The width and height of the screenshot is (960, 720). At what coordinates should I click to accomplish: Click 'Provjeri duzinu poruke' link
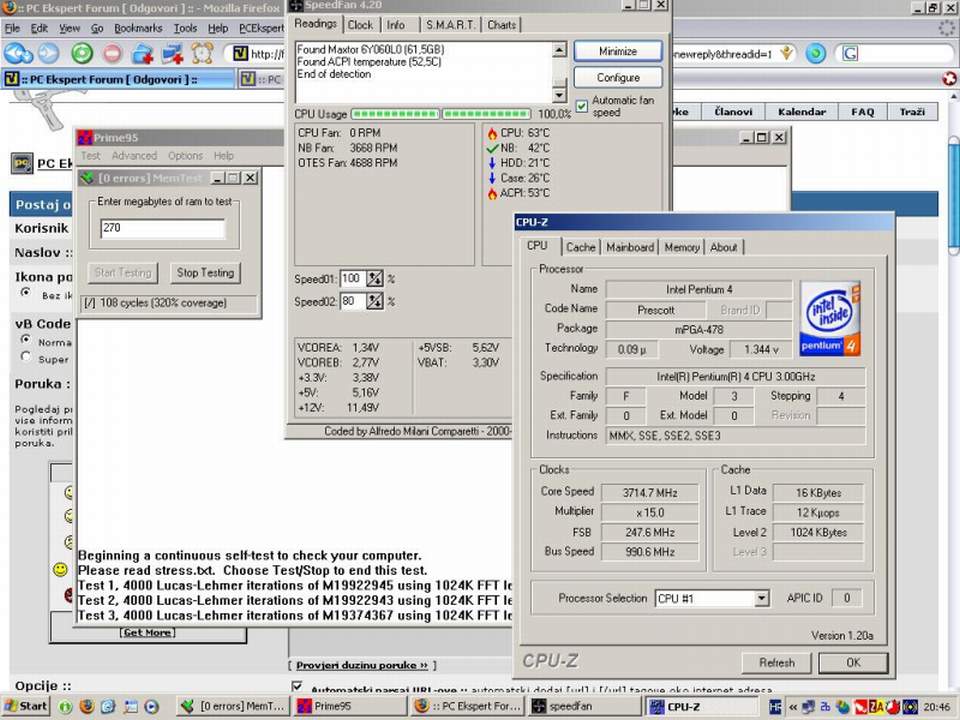362,665
